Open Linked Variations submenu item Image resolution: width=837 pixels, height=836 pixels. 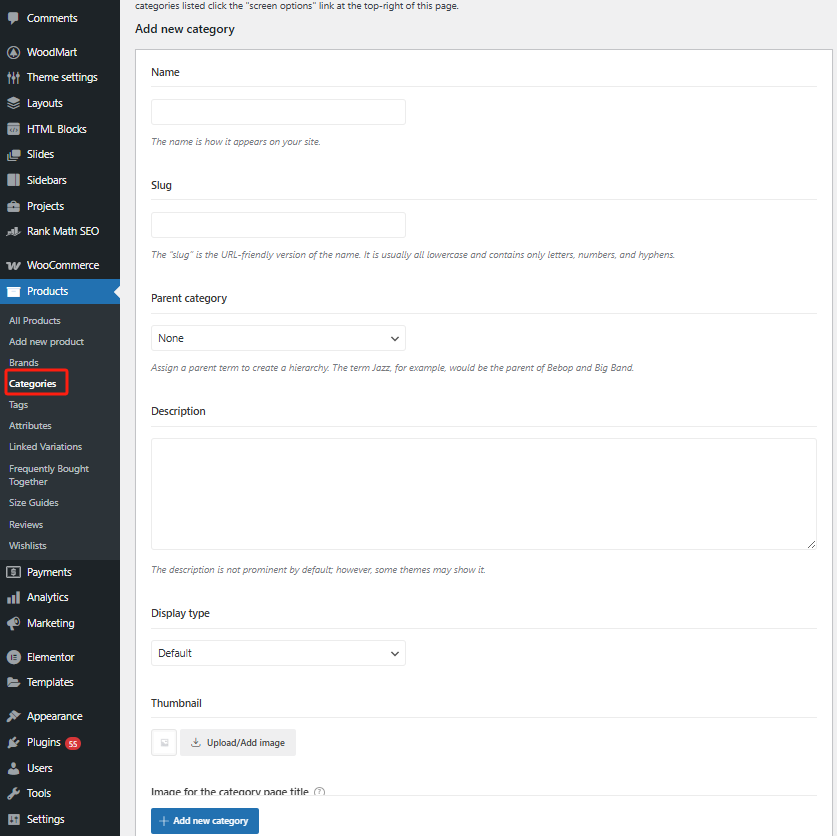click(x=45, y=447)
